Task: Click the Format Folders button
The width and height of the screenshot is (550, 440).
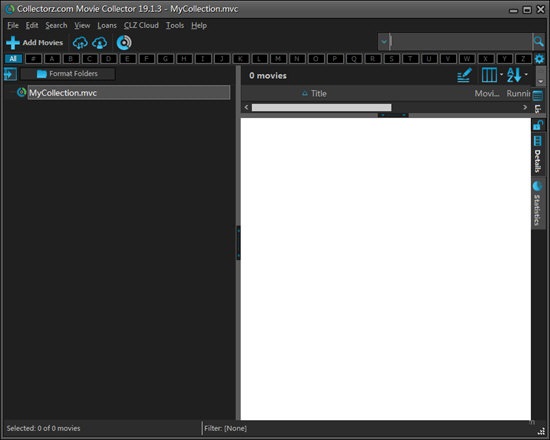Action: coord(67,74)
